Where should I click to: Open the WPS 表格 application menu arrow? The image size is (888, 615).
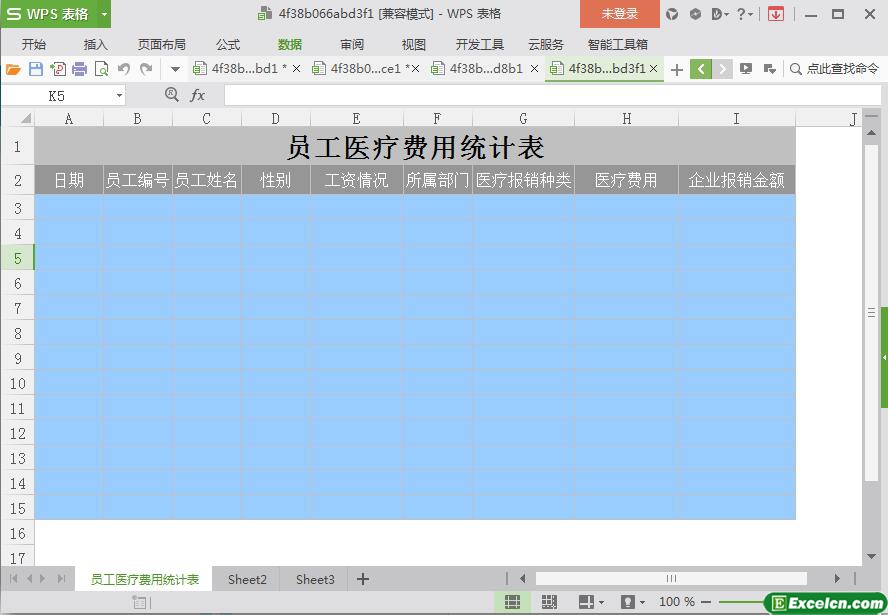104,14
